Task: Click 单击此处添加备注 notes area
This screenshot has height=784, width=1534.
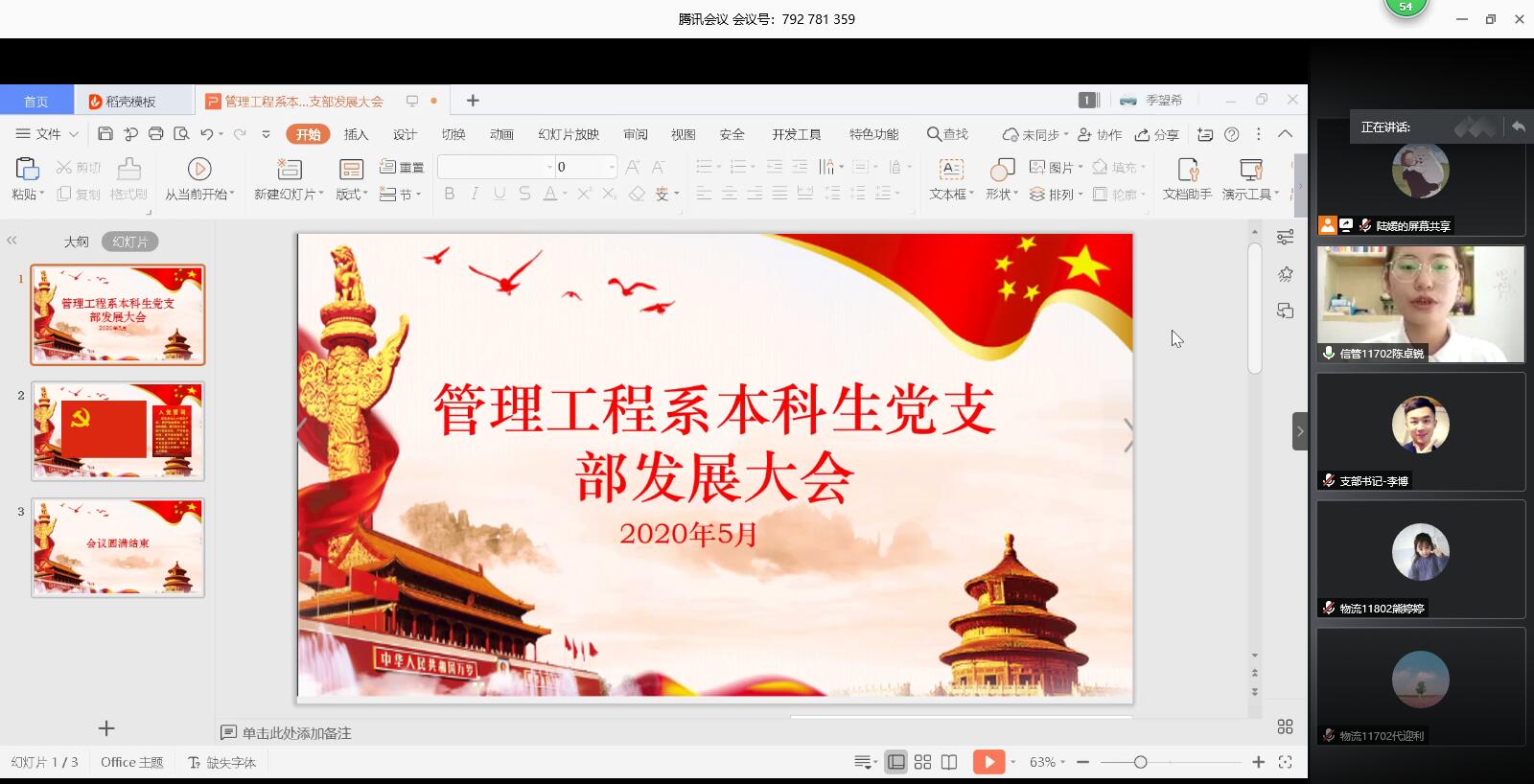Action: pos(296,733)
